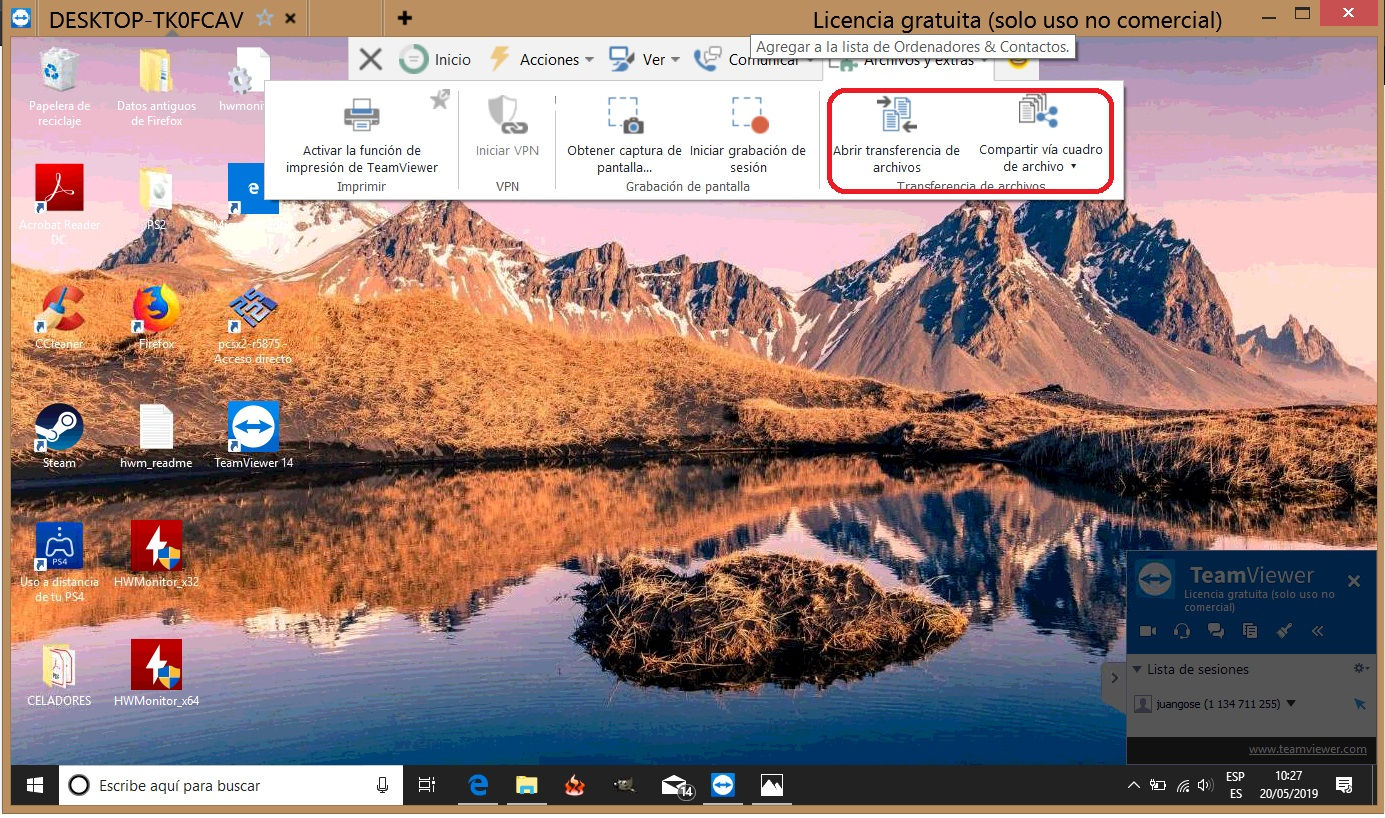
Task: Click the Windows taskbar search box
Action: click(x=230, y=786)
